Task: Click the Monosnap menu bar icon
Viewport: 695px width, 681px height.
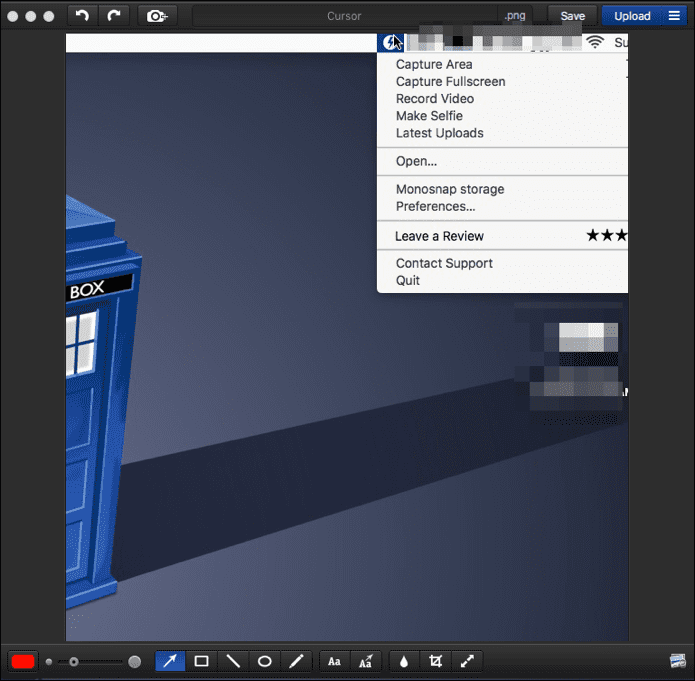Action: point(390,43)
